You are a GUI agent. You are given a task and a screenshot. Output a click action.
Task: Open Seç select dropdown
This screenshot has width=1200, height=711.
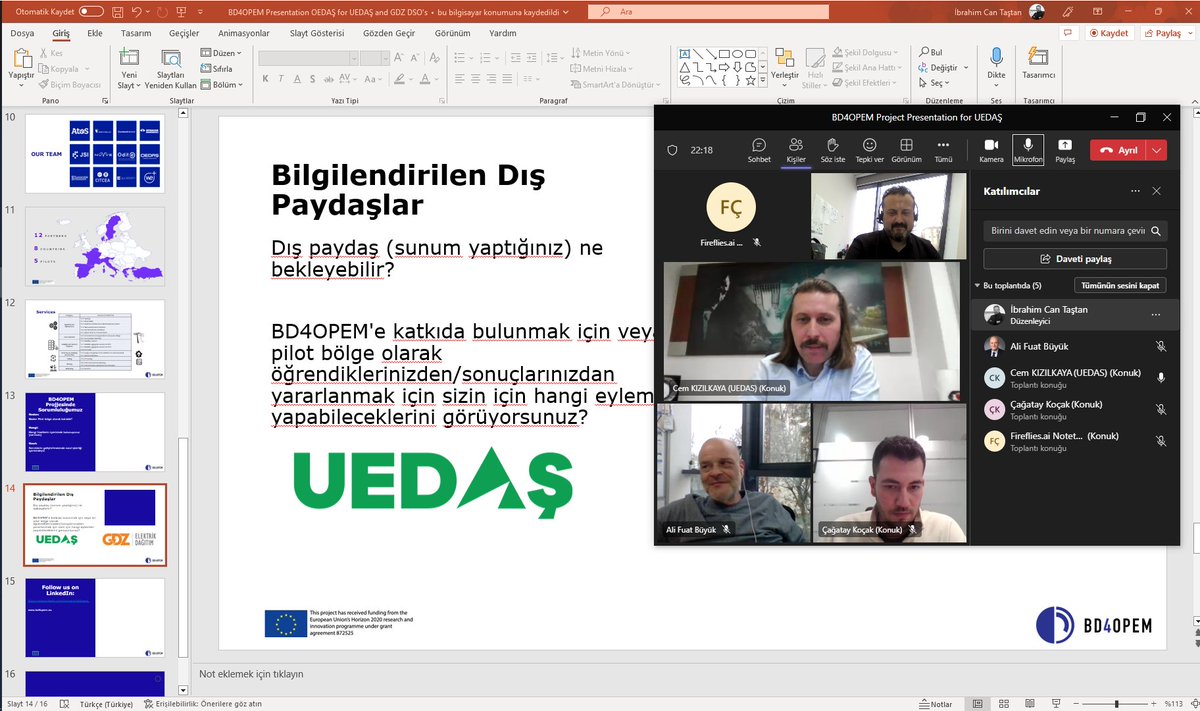click(935, 82)
